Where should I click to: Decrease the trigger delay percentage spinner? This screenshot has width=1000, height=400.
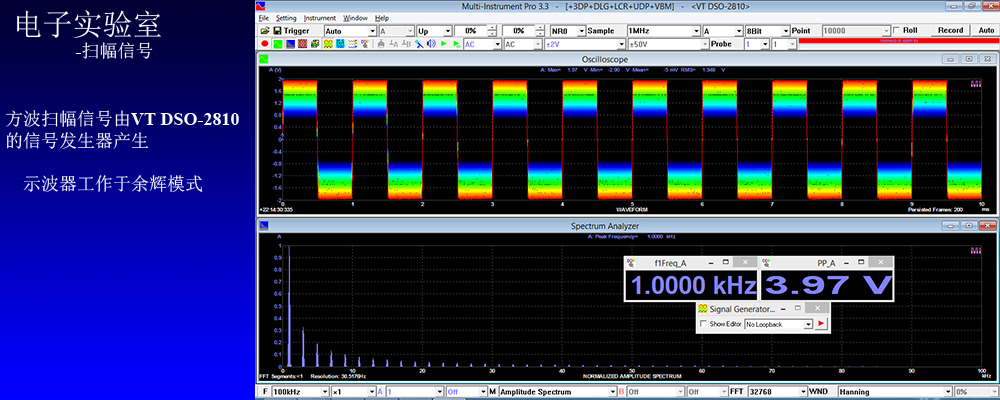click(540, 34)
